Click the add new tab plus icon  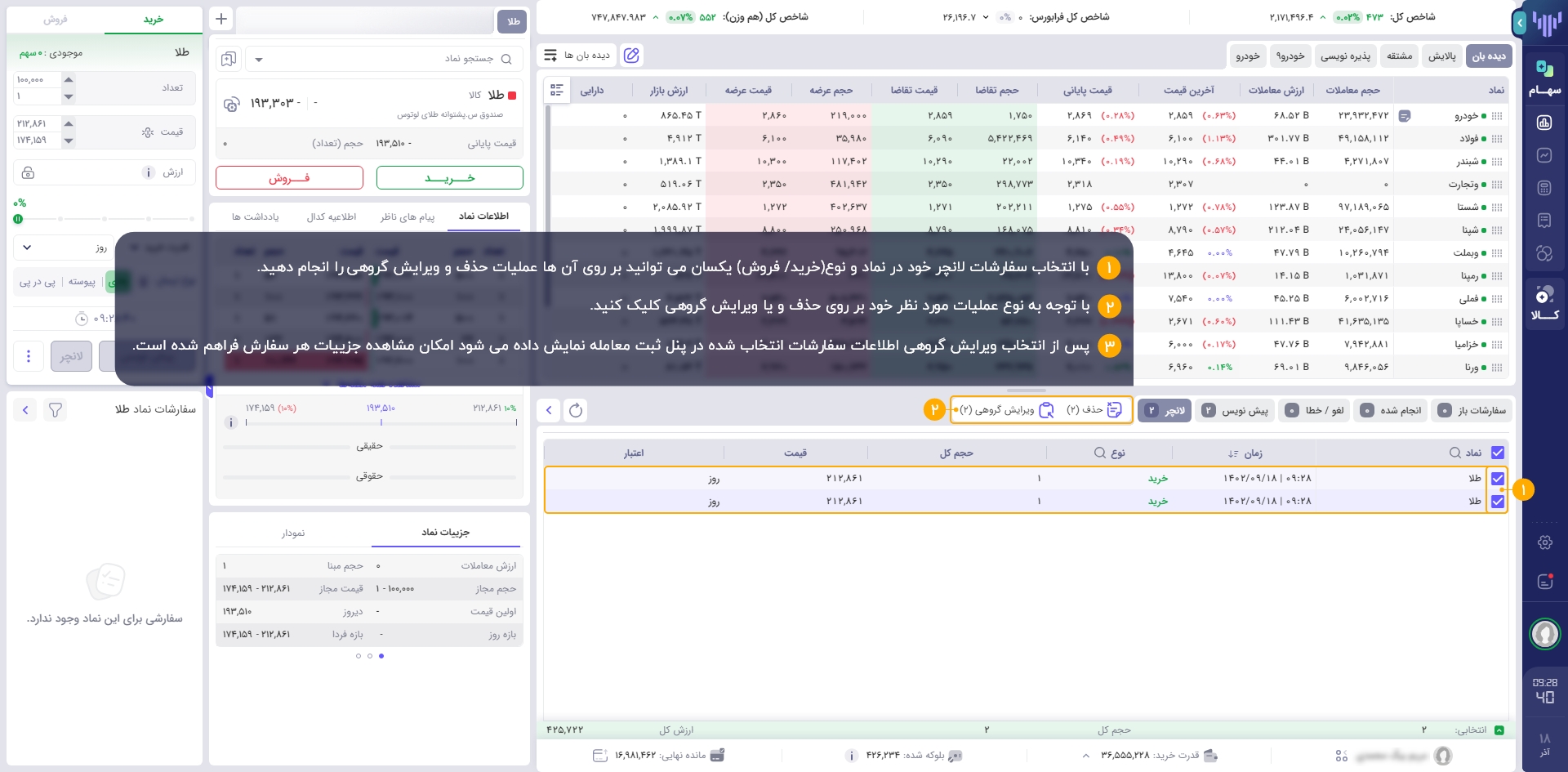click(x=221, y=19)
